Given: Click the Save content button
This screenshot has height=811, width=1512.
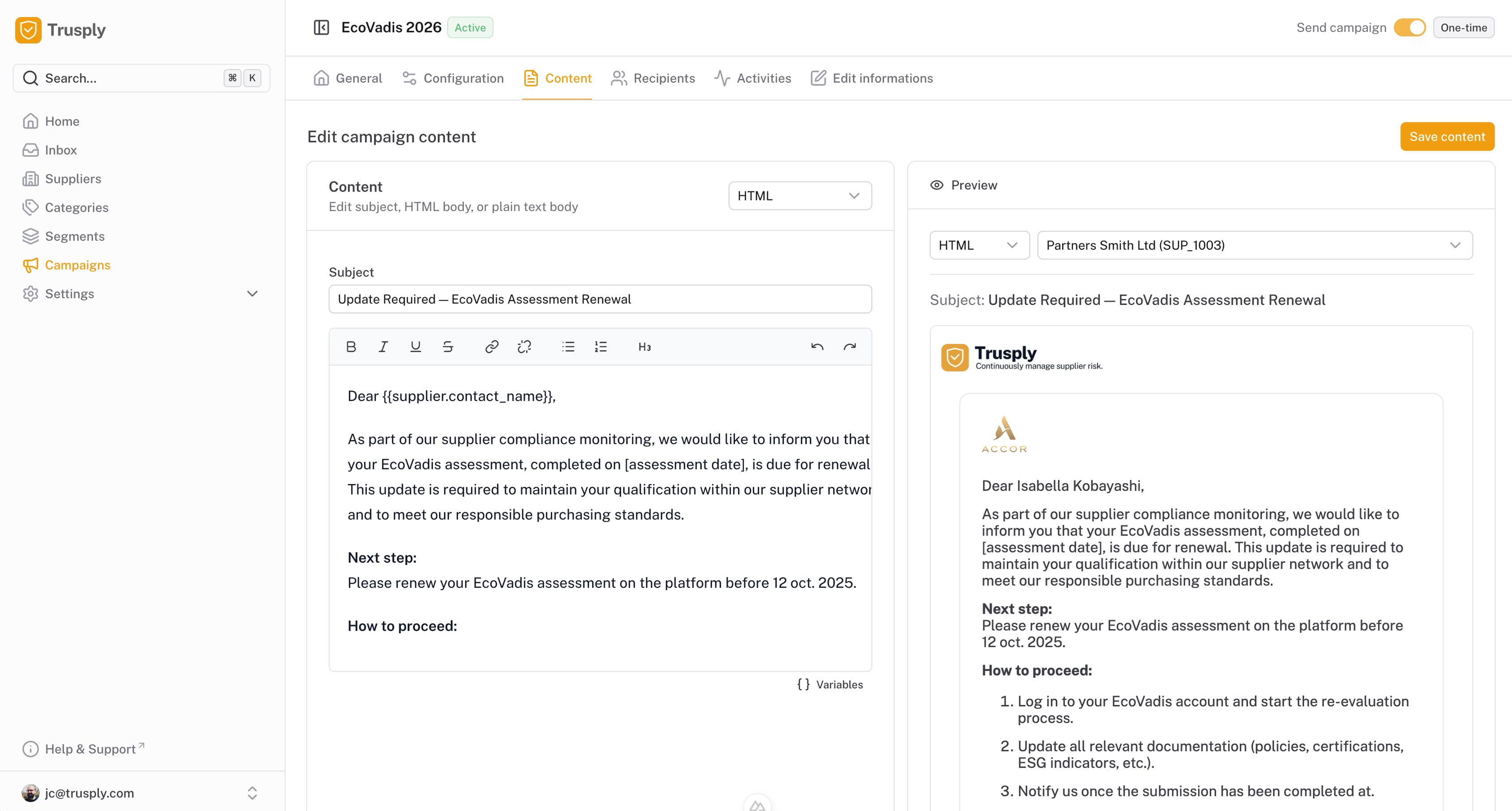Looking at the screenshot, I should (x=1447, y=136).
